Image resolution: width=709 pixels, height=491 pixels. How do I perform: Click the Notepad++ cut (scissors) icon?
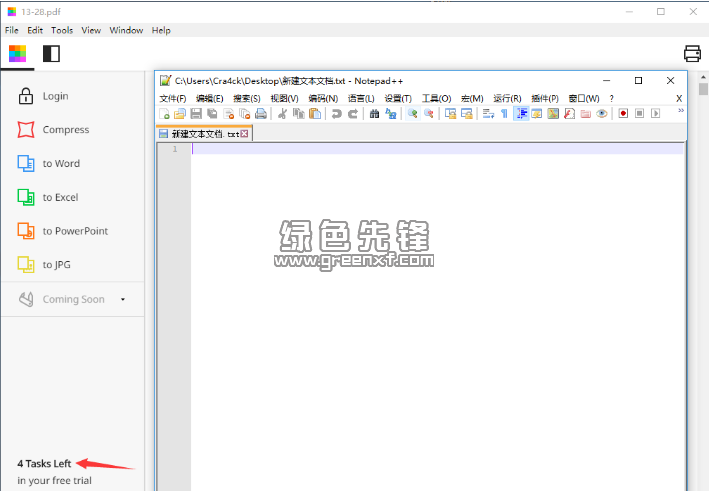coord(283,114)
